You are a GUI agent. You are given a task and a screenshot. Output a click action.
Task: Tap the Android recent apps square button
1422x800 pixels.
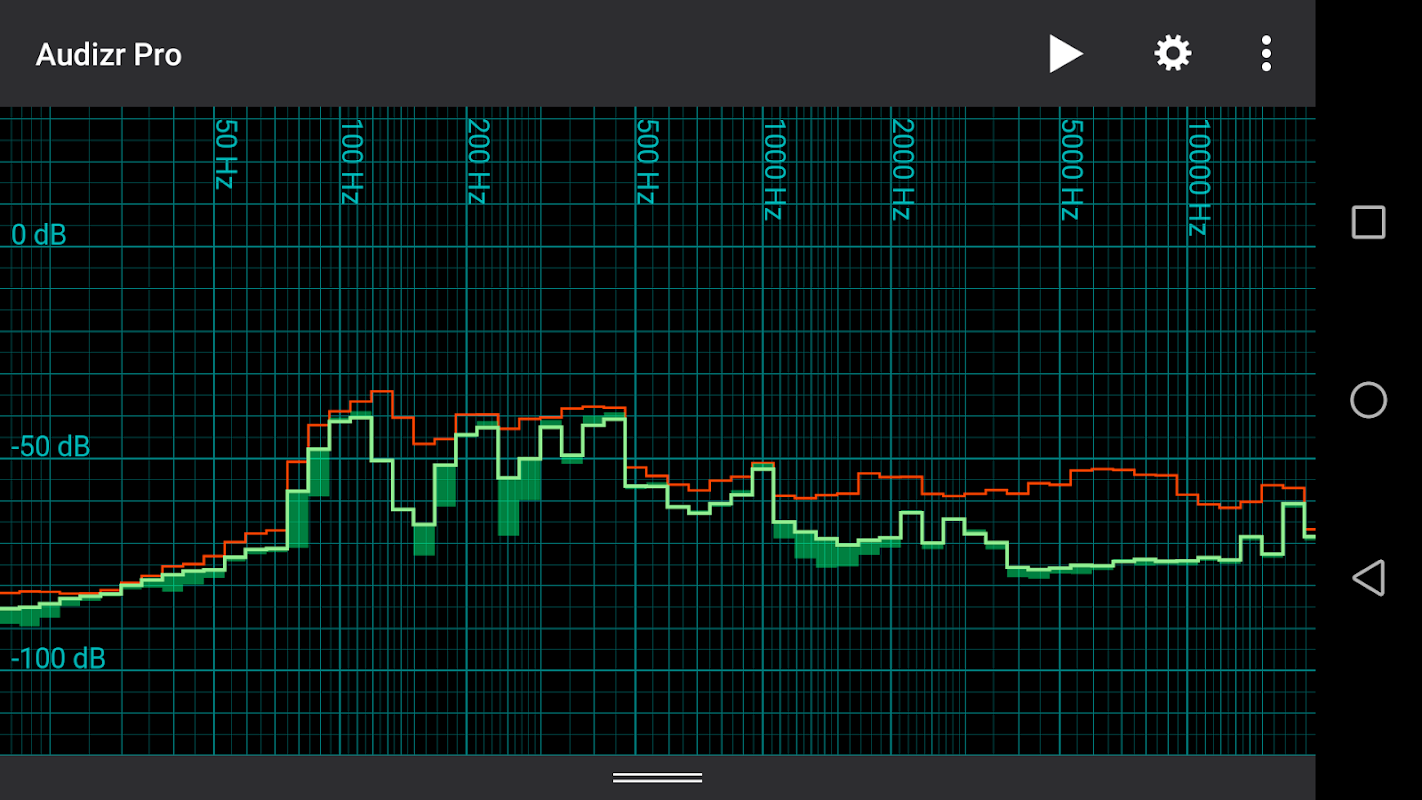[1368, 222]
